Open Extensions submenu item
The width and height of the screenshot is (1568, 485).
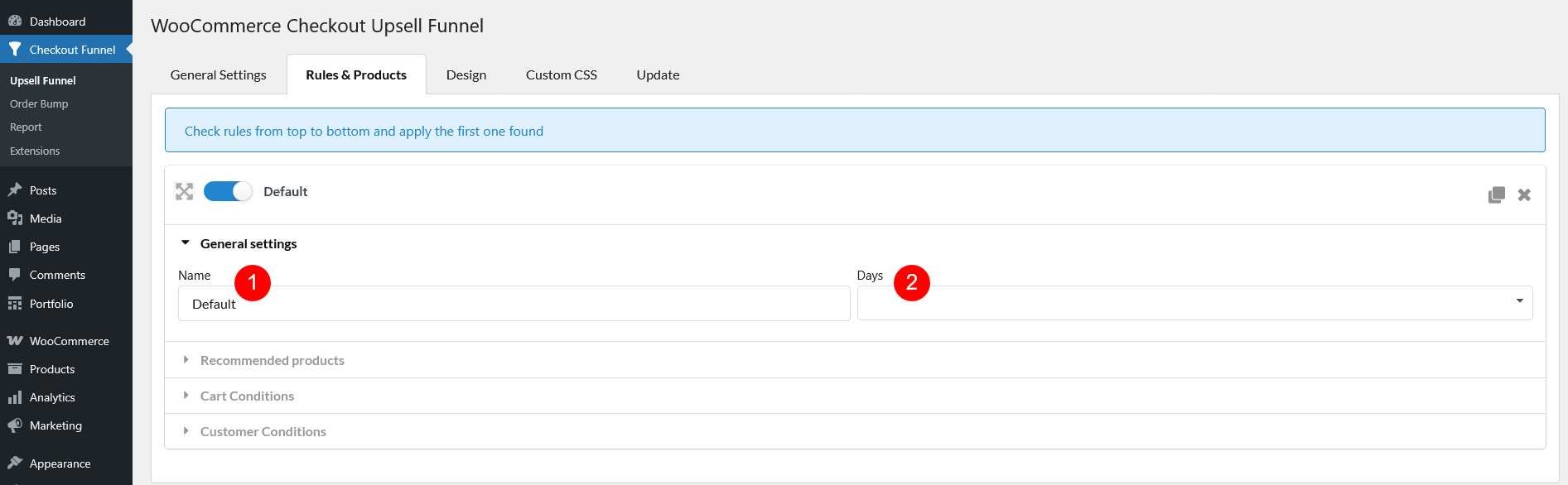click(x=35, y=151)
